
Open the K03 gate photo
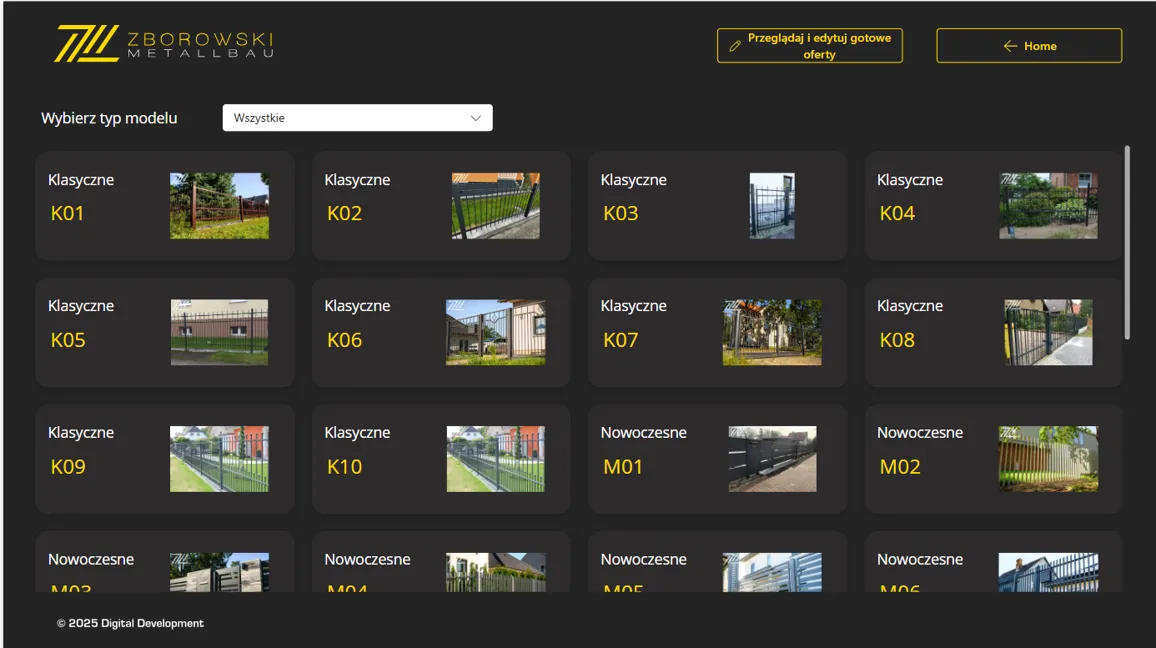point(772,206)
